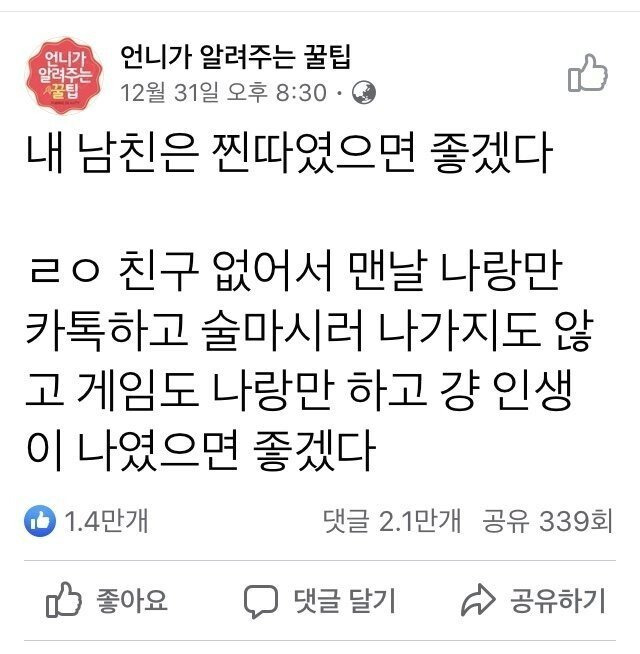Like the page with the top-right thumbs-up icon

point(587,73)
